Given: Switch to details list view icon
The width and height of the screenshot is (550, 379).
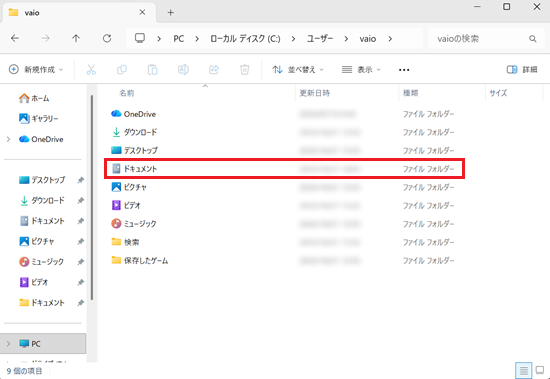Looking at the screenshot, I should click(x=524, y=371).
